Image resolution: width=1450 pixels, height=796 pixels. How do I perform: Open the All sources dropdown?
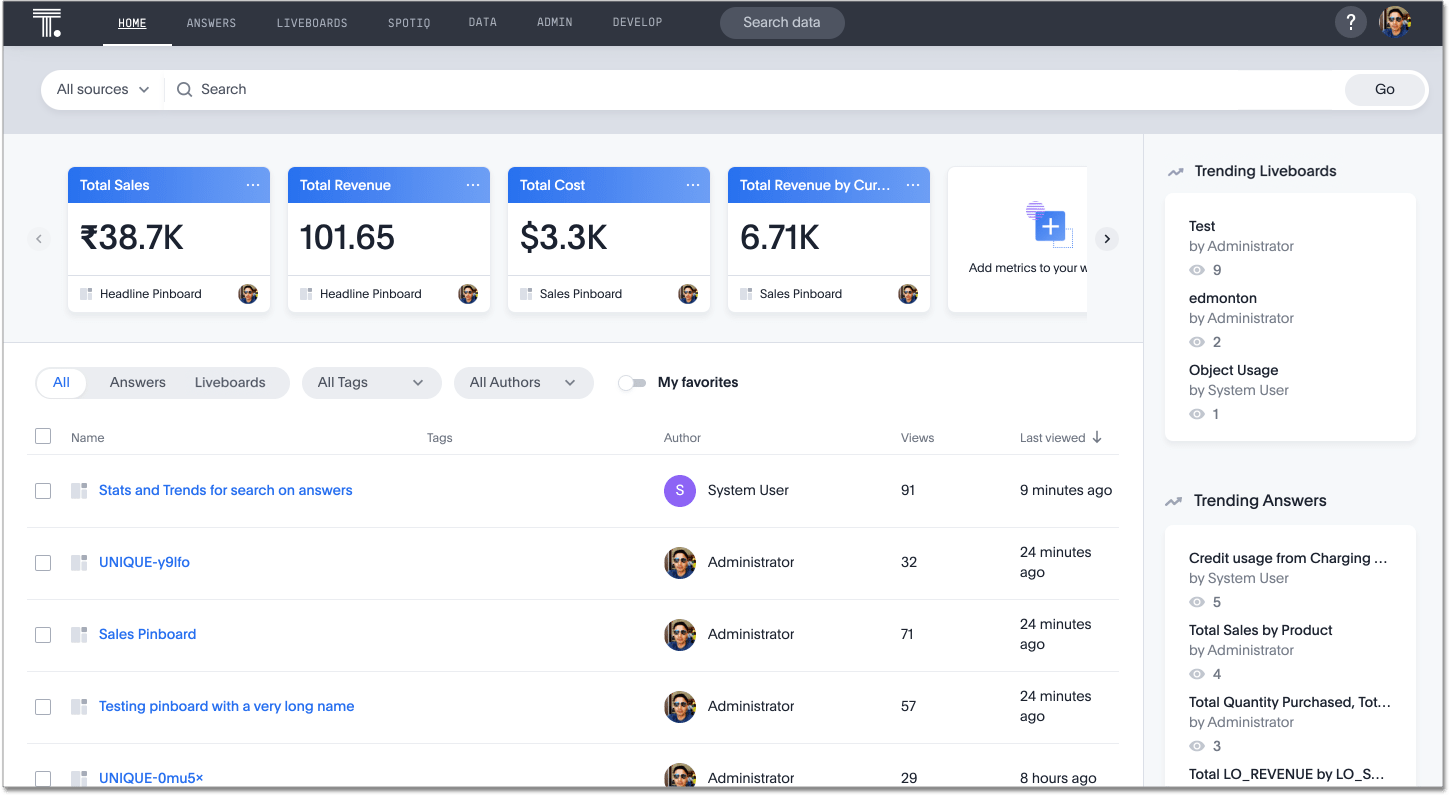[100, 89]
